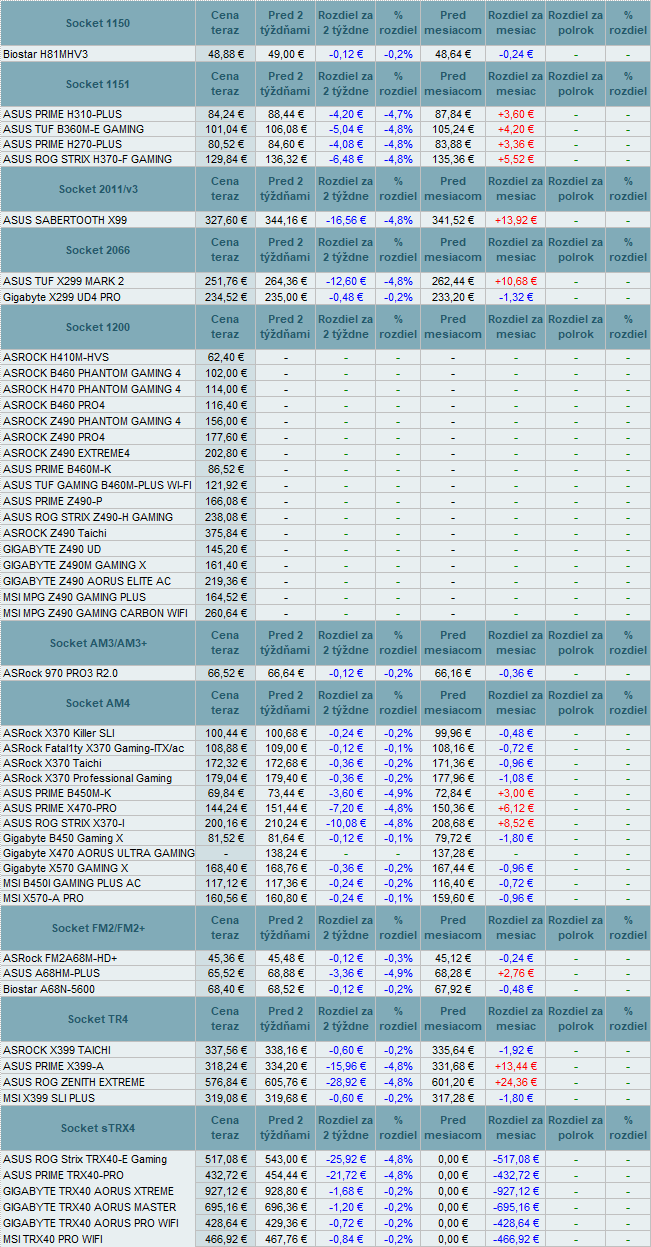Click ASUS PRIME H270-PLUS product name
651x1247 pixels.
(x=62, y=144)
